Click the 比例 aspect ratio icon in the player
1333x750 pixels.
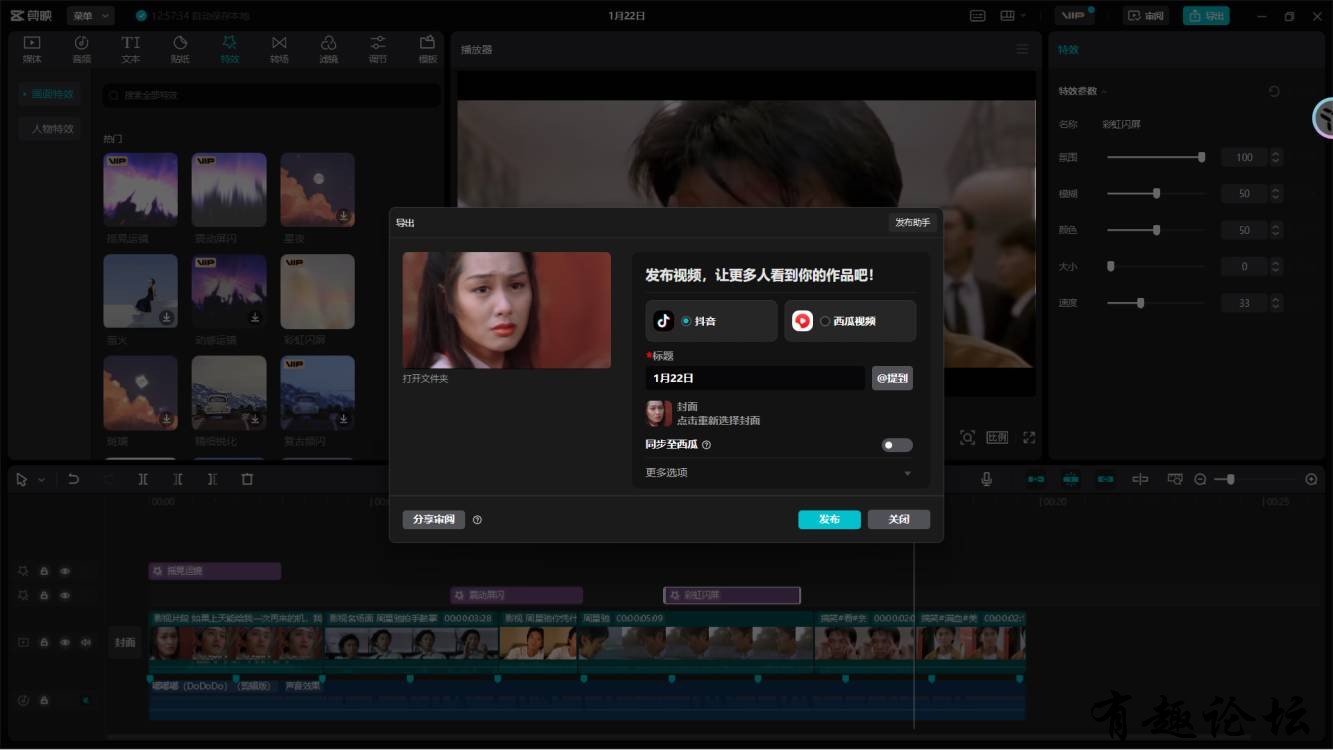(997, 437)
